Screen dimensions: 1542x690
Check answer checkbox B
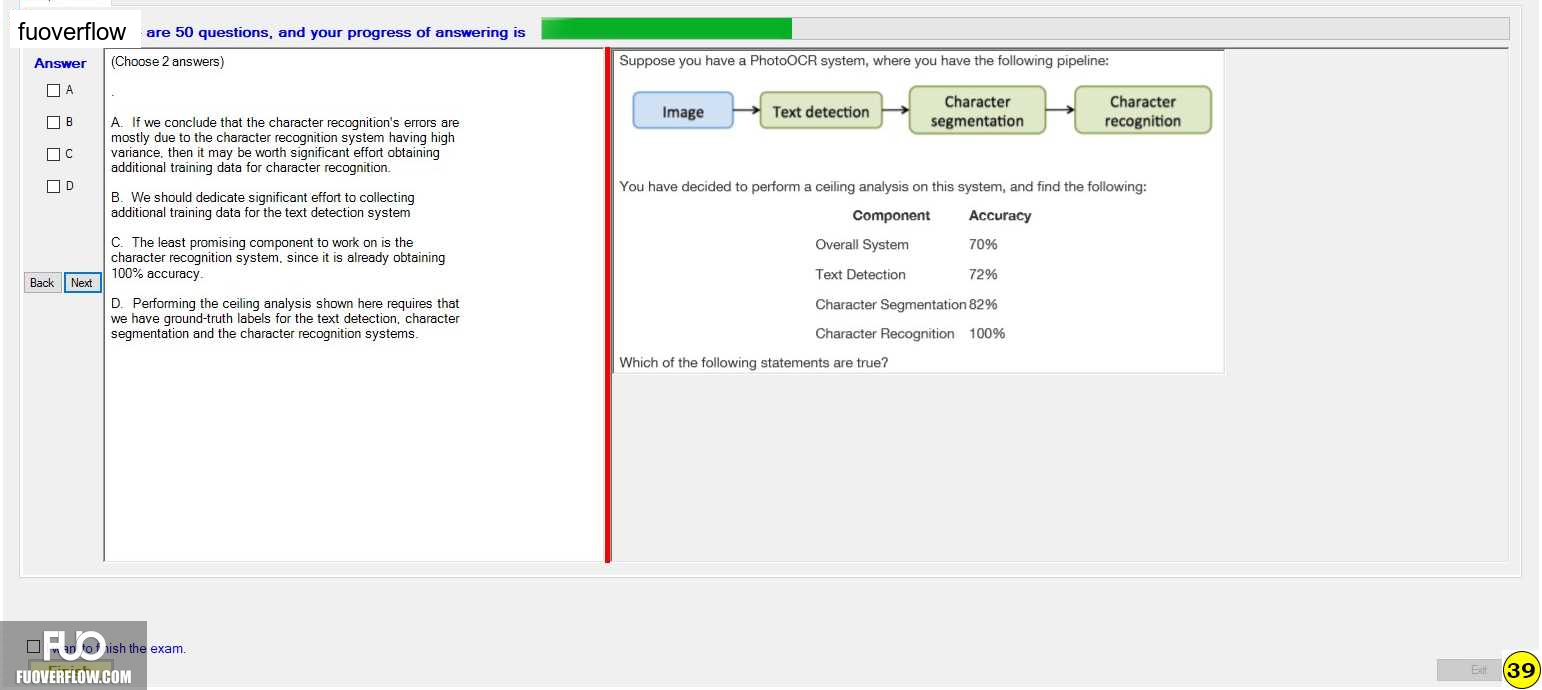coord(54,123)
